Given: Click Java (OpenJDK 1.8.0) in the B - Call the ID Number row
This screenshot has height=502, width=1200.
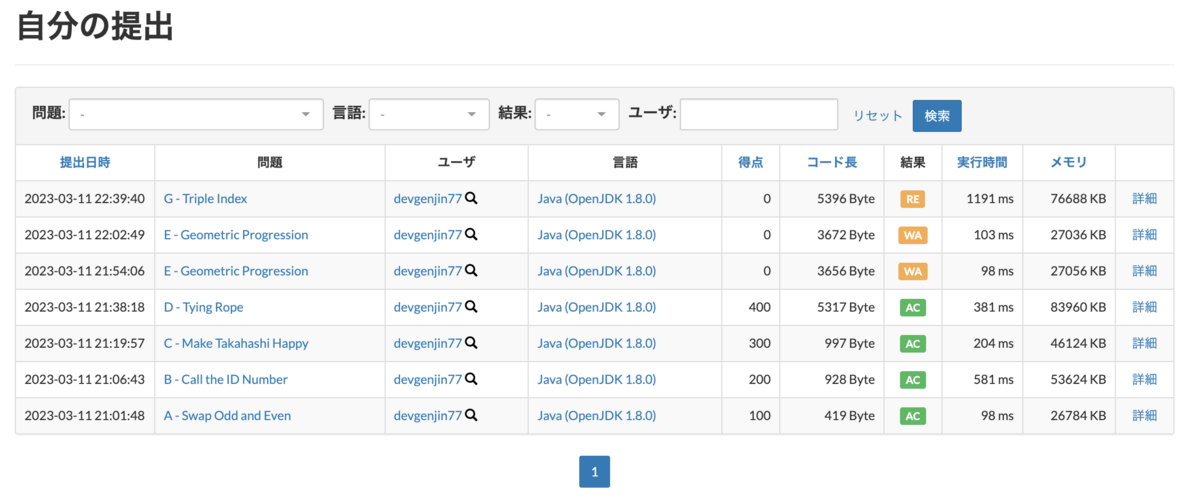Looking at the screenshot, I should (x=597, y=379).
